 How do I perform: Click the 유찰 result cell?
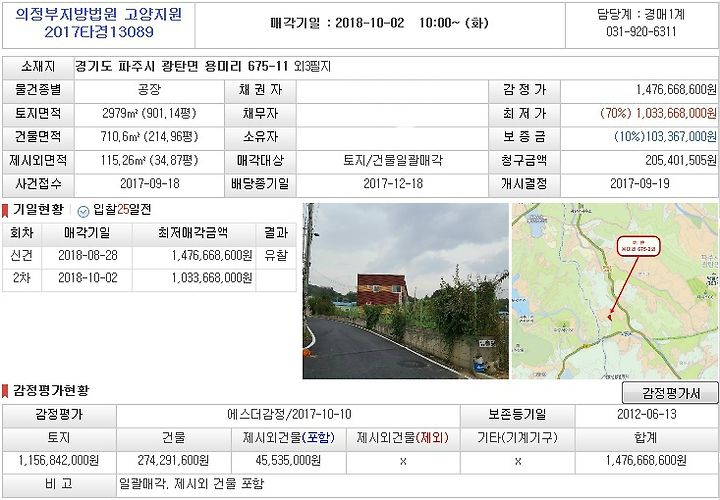276,256
